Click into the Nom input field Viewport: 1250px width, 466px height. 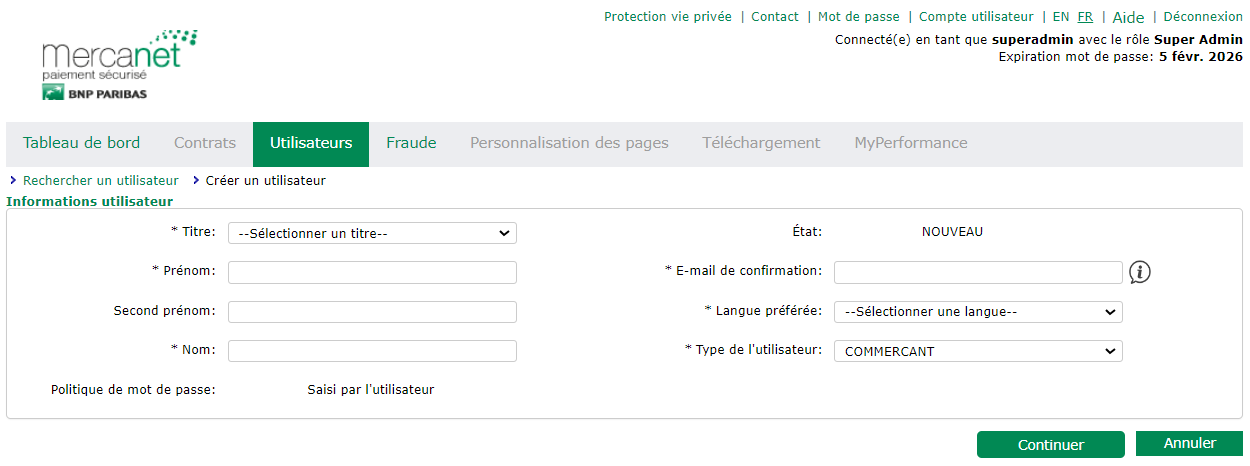[372, 351]
